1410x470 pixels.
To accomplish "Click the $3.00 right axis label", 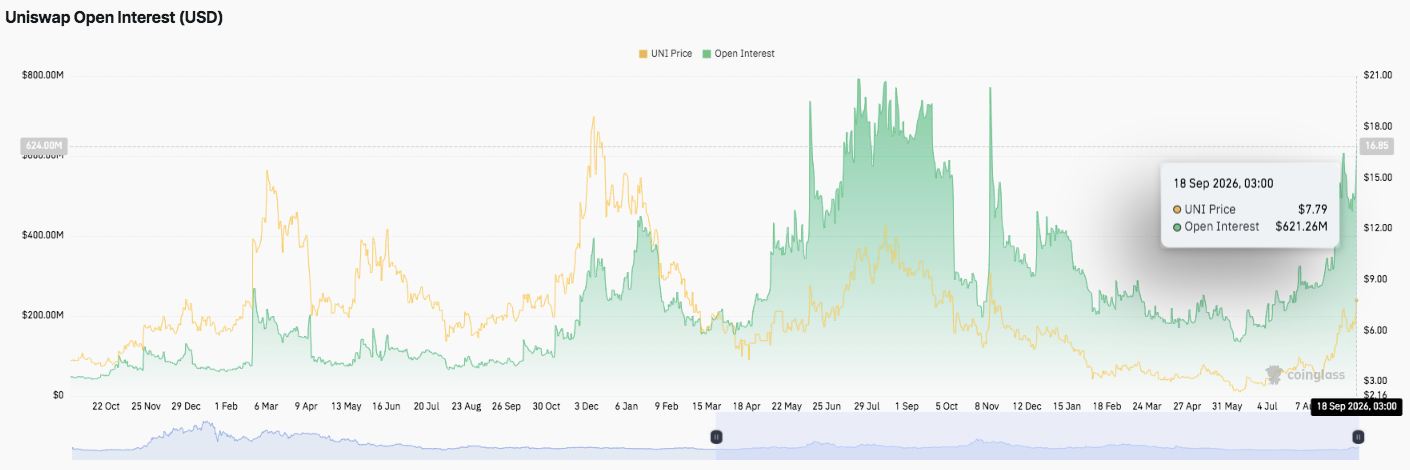I will pyautogui.click(x=1375, y=381).
